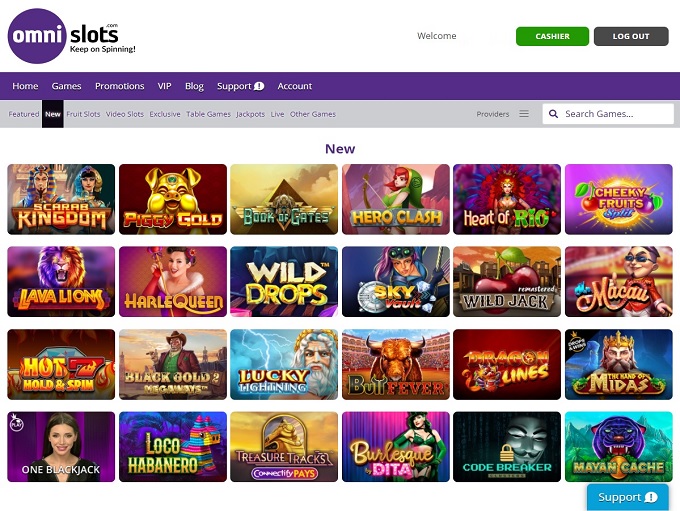Screen dimensions: 680x511
Task: Play the One Blackjack game
Action: point(61,447)
